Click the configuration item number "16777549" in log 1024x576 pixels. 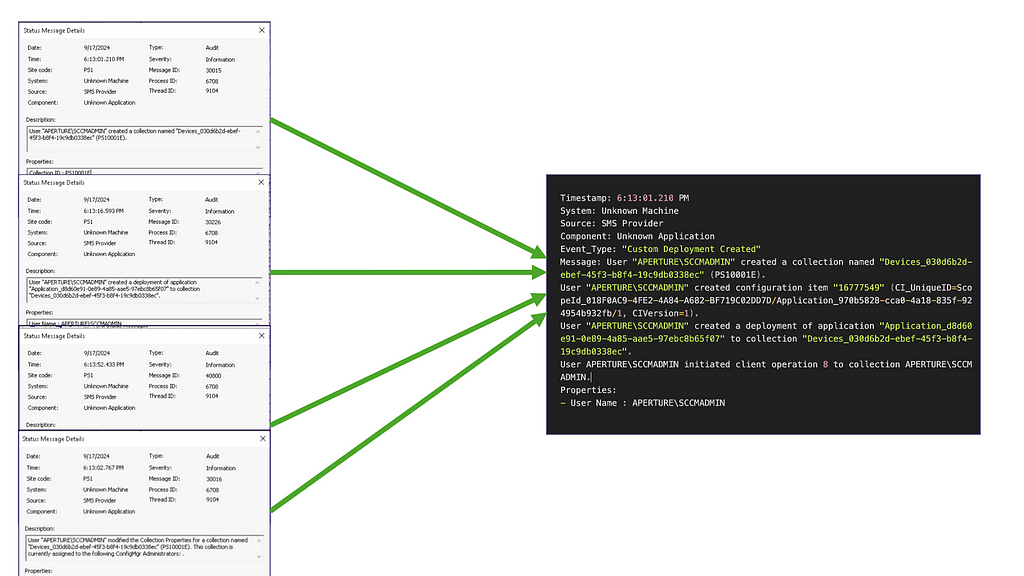[858, 287]
